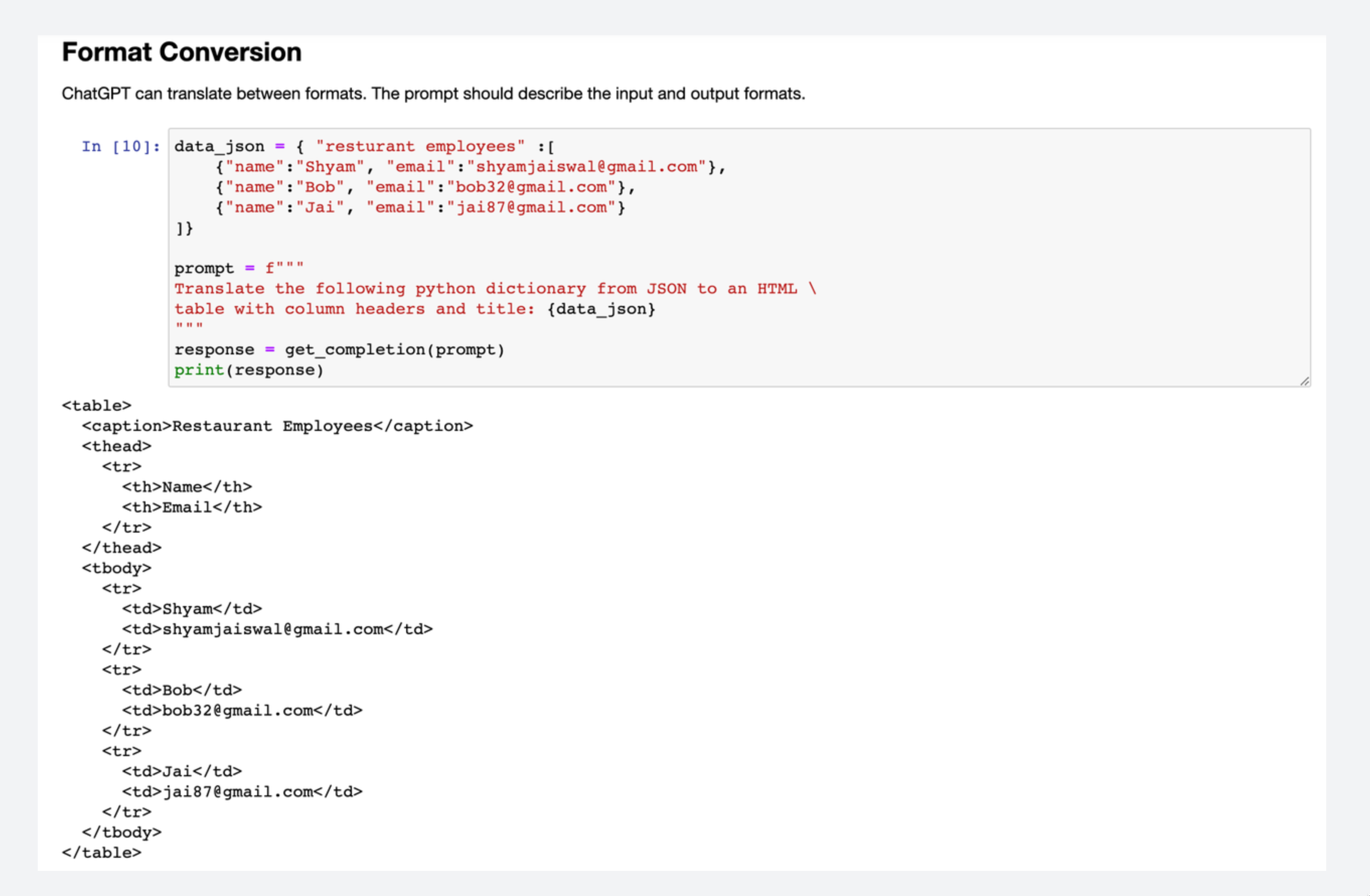Click the <th>Name</th> output line
Viewport: 1370px width, 896px height.
point(187,487)
